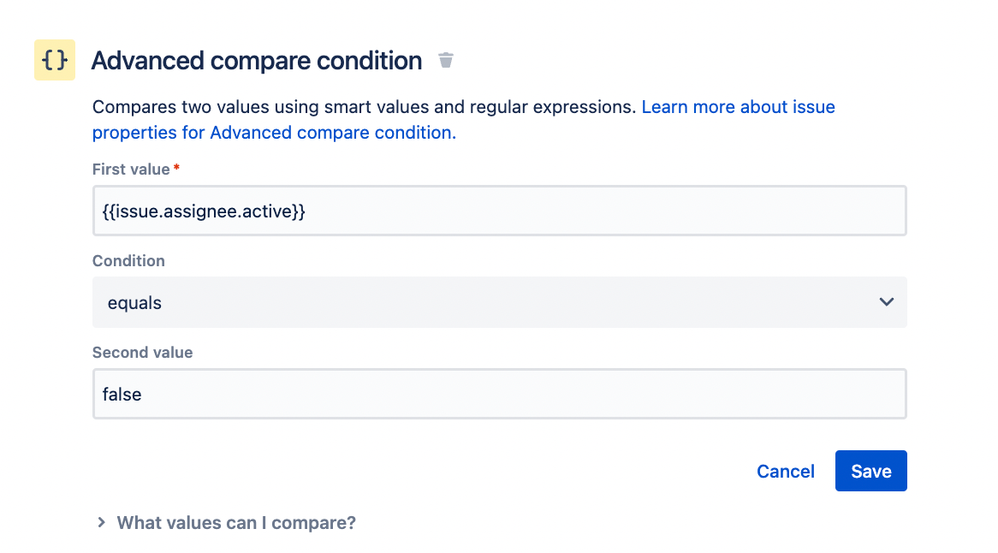
Task: Click the curly braces condition icon
Action: click(55, 60)
